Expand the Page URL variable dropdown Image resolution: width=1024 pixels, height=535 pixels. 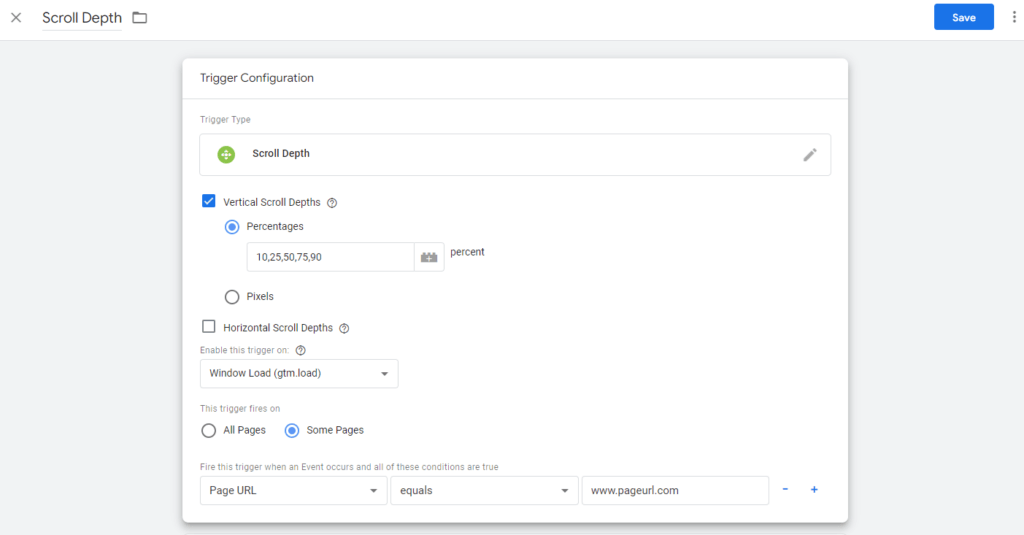(293, 490)
